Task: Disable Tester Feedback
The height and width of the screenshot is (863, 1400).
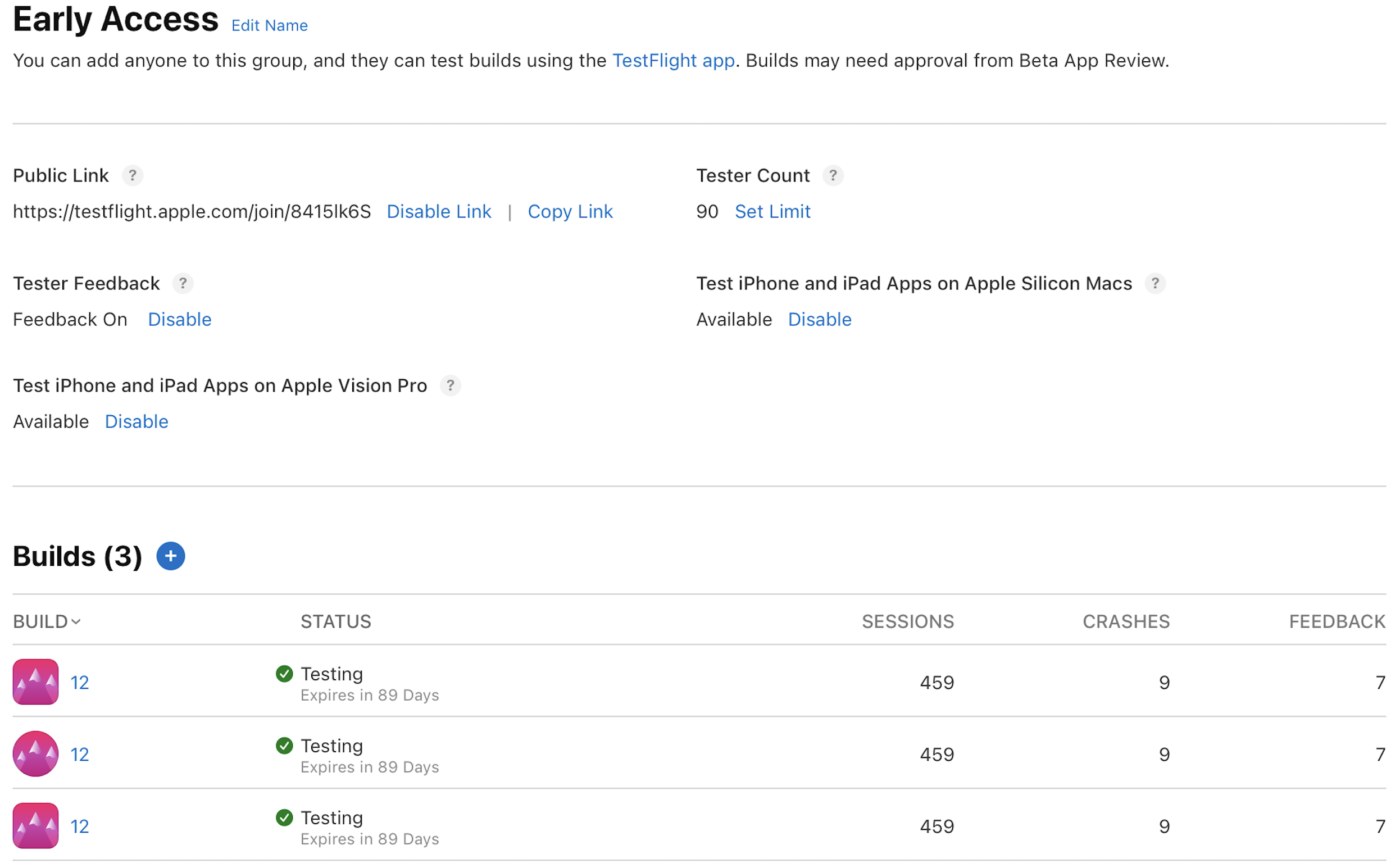Action: 179,319
